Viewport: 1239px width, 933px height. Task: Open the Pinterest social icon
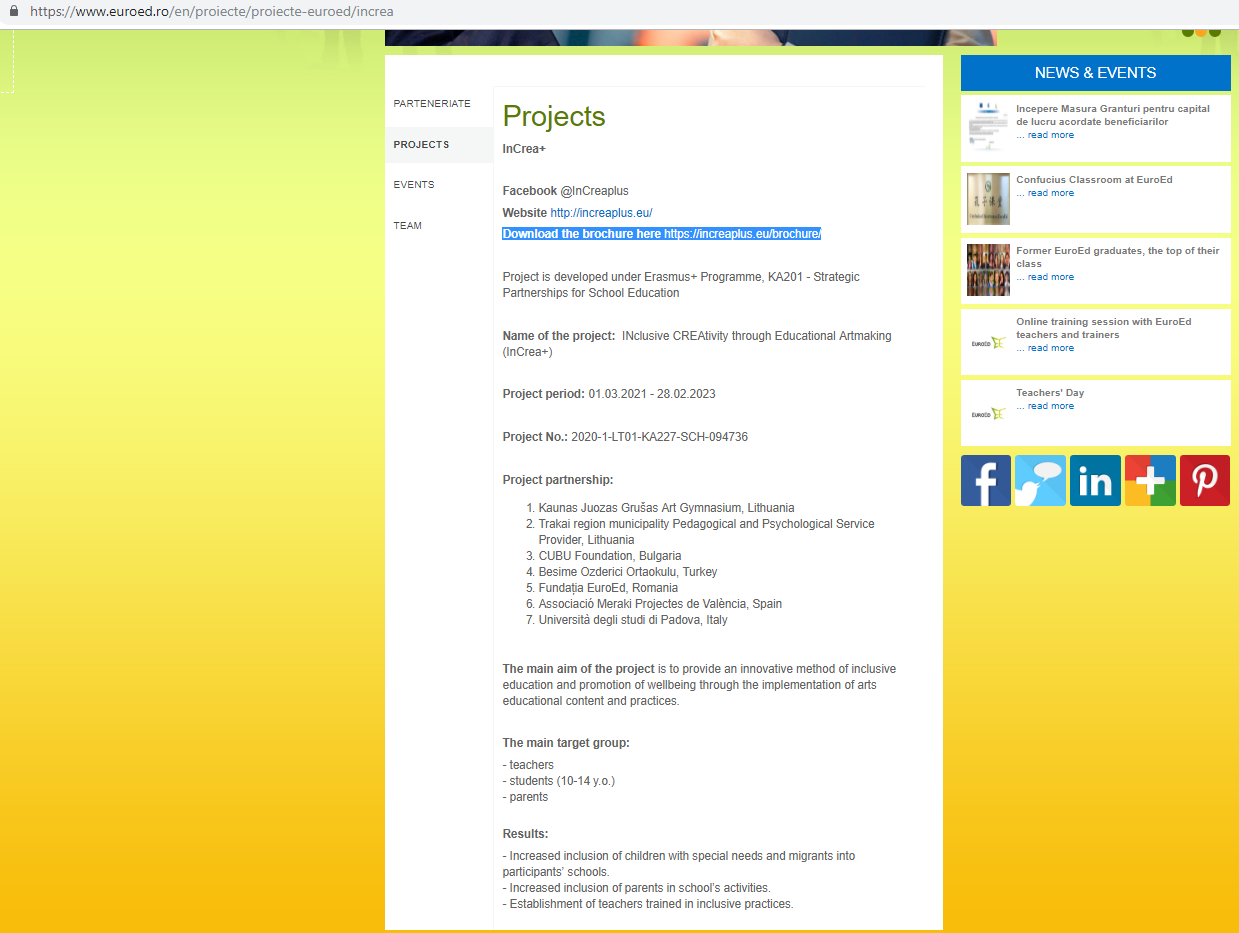coord(1205,480)
